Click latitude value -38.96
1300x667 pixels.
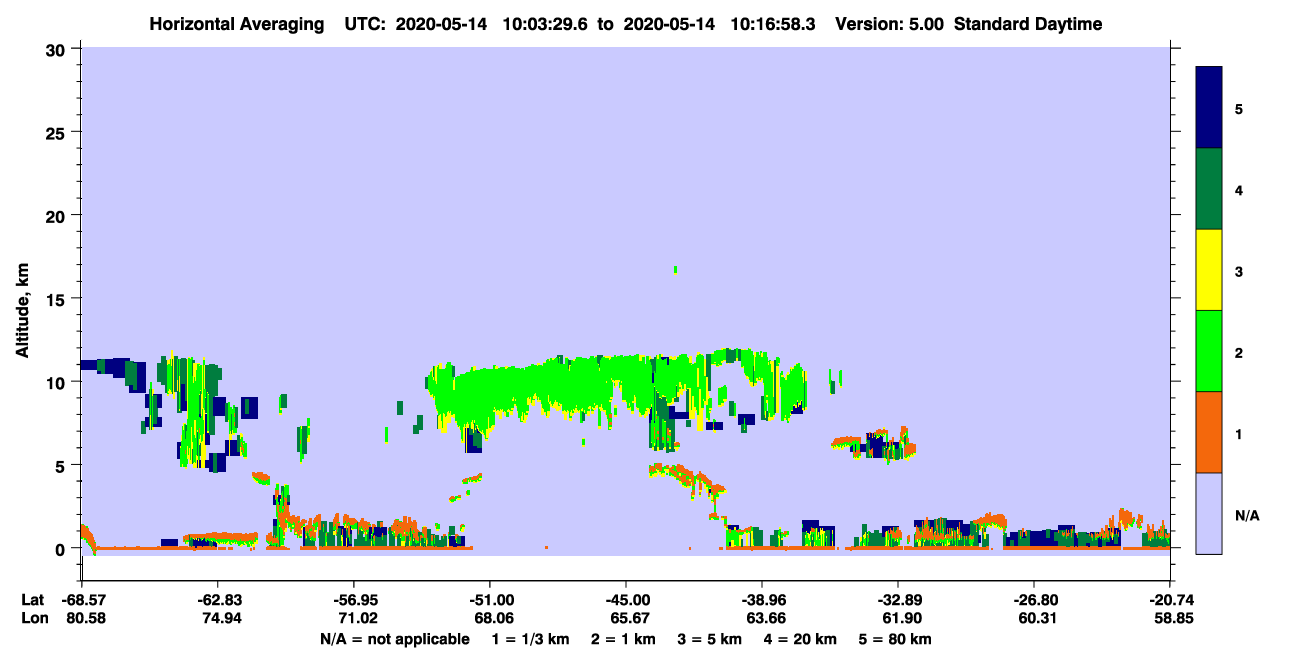point(762,600)
